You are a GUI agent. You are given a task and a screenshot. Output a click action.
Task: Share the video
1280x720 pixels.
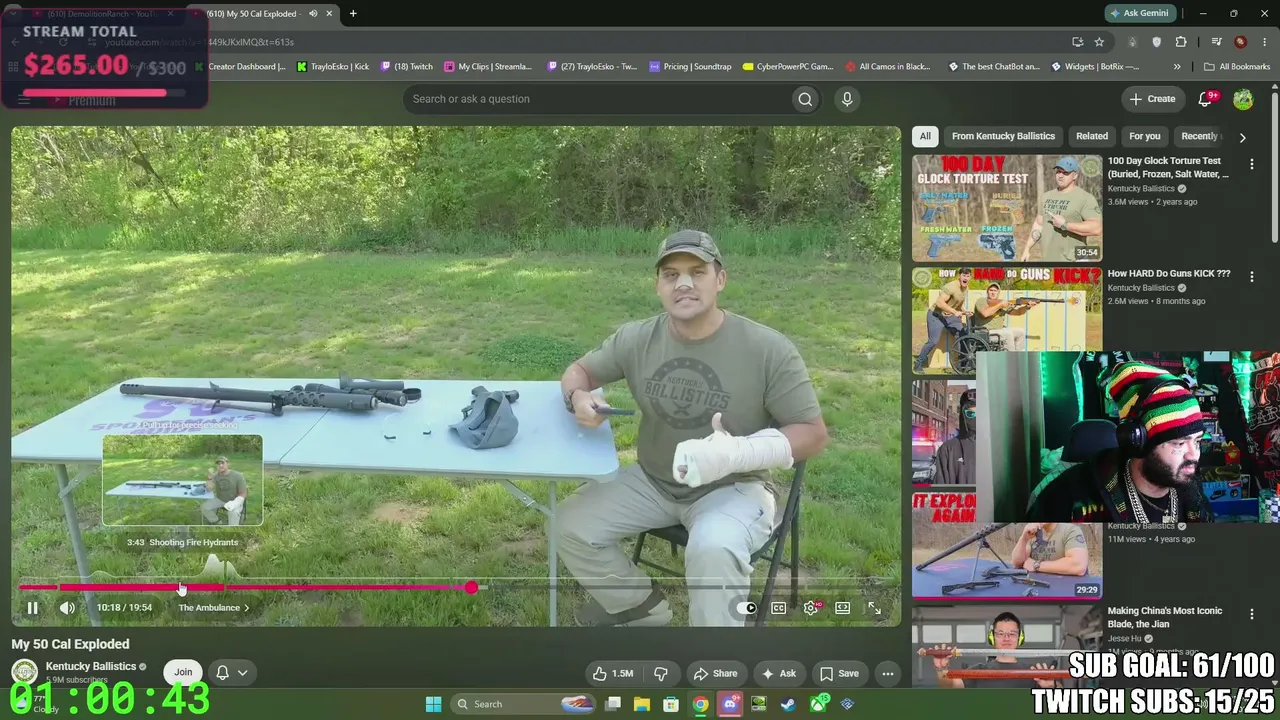[x=715, y=673]
